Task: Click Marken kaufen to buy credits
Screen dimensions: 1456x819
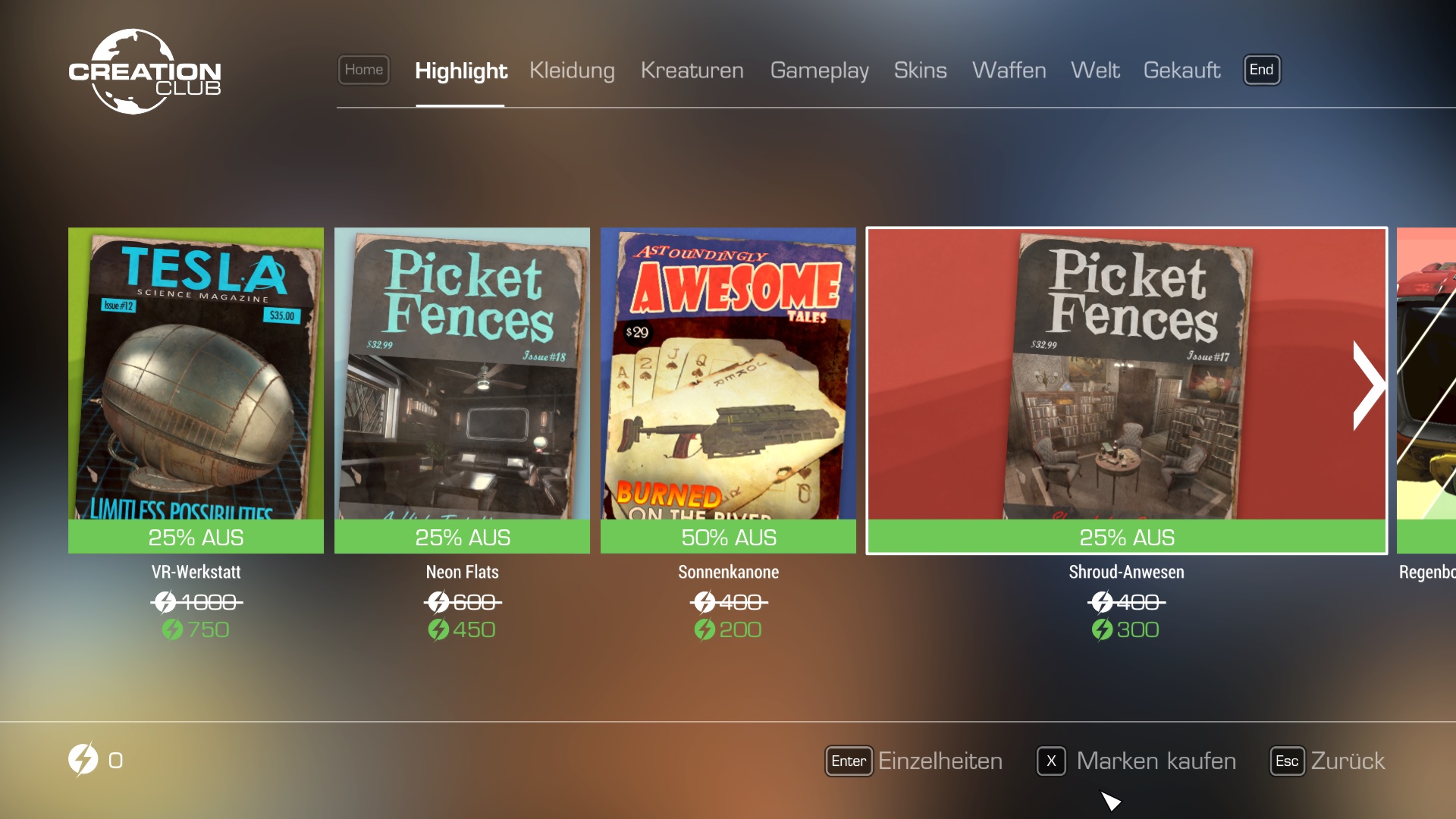Action: 1156,761
